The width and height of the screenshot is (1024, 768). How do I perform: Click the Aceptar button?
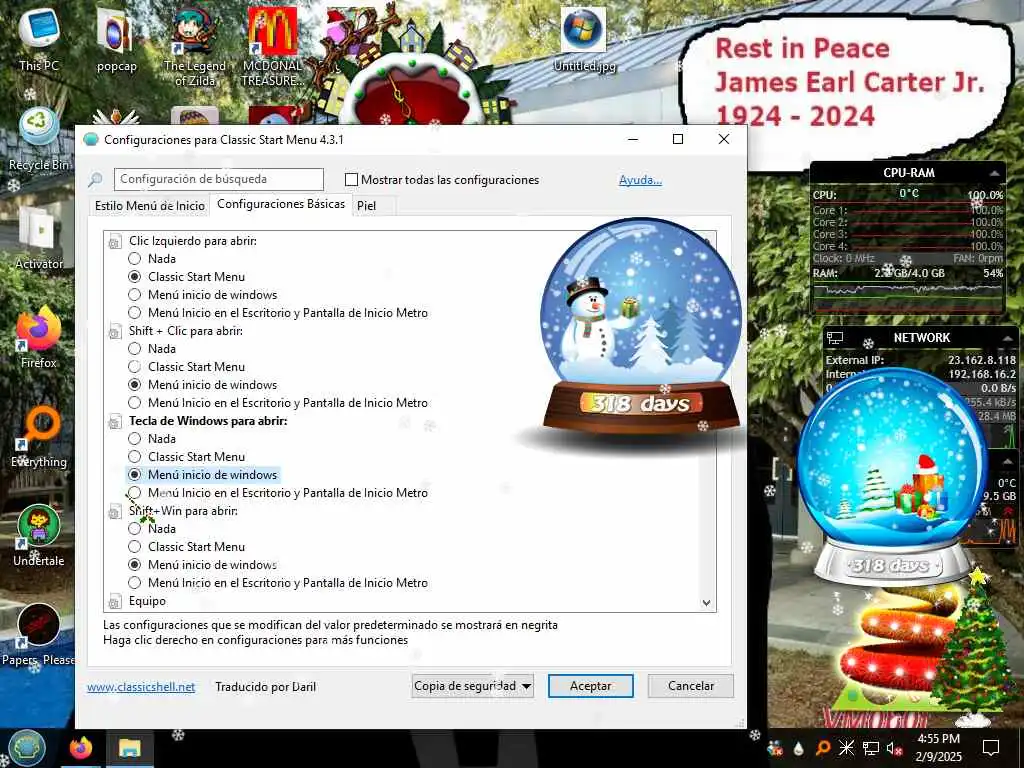(590, 686)
